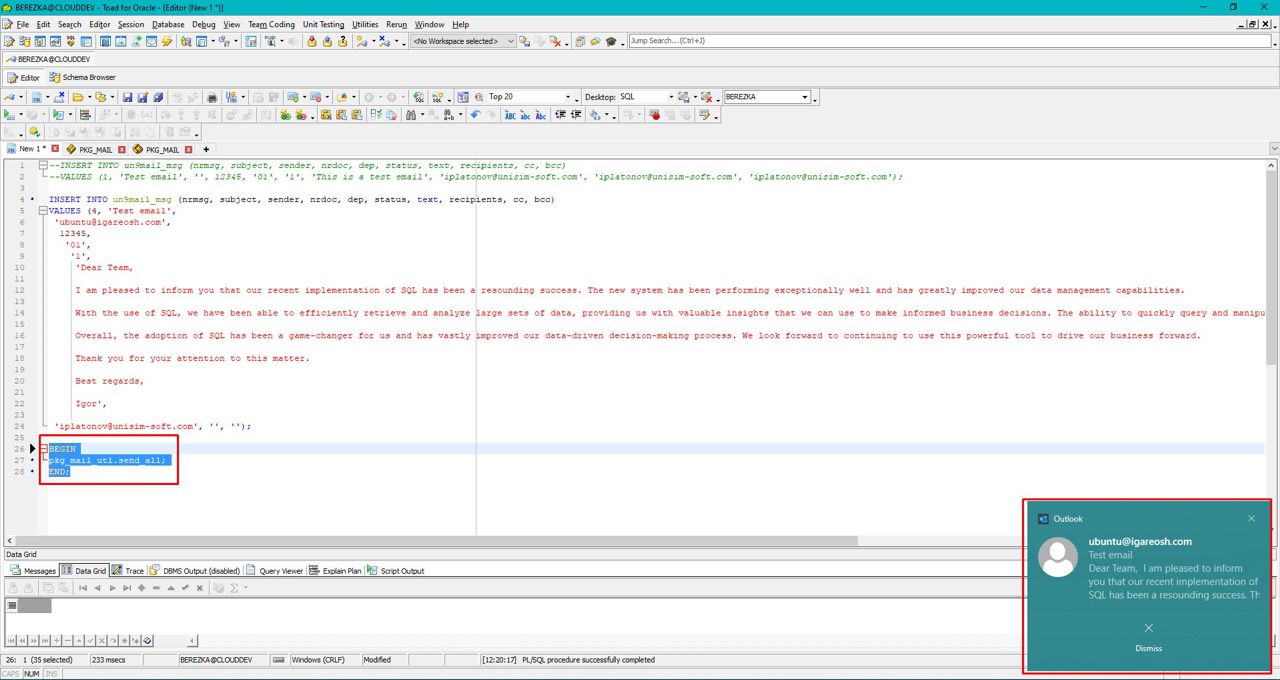The width and height of the screenshot is (1280, 680).
Task: Open the Top 20 dropdown list
Action: pos(568,97)
